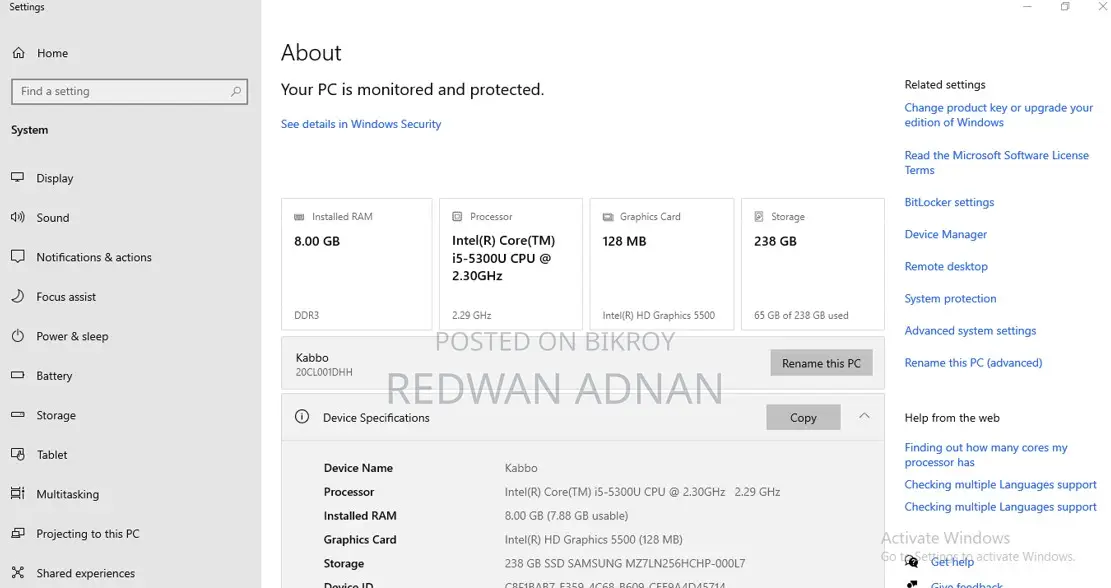Select the Intel(R) HD Graphics 5500 (128 MB) value
Image resolution: width=1111 pixels, height=588 pixels.
point(594,540)
